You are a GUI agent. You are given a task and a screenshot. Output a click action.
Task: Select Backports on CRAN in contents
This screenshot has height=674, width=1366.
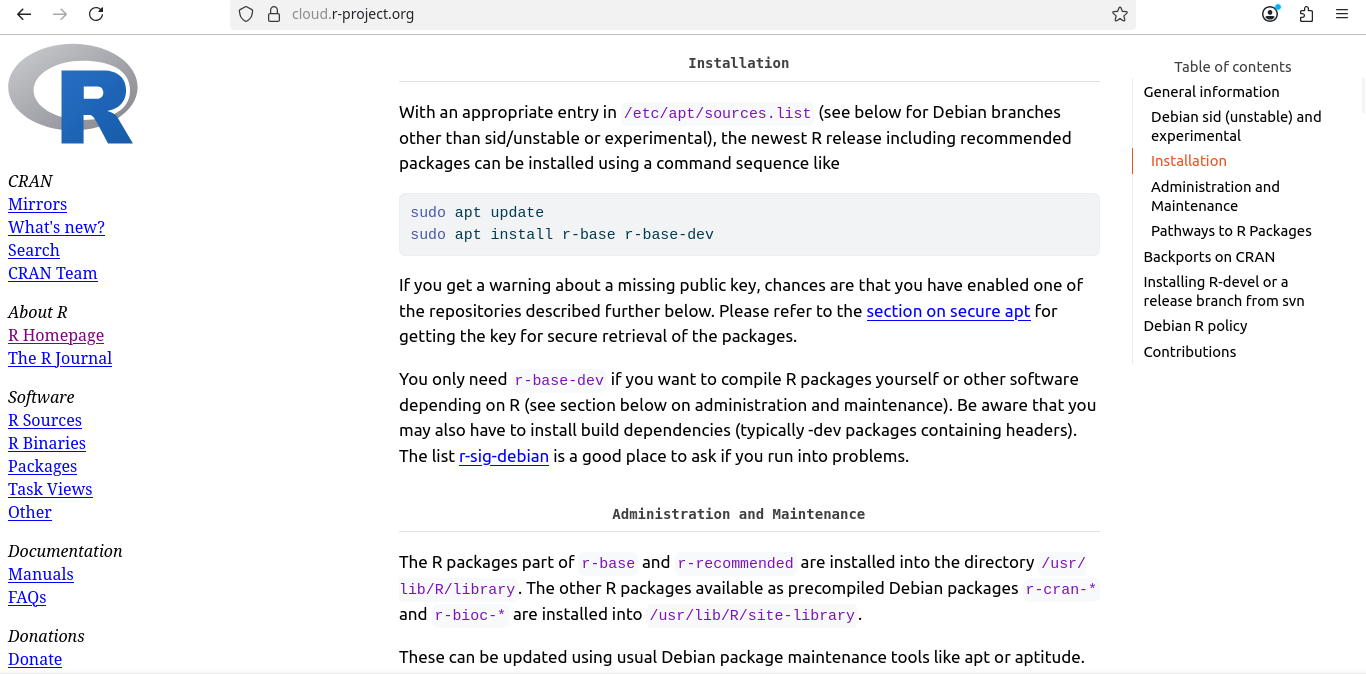1209,257
